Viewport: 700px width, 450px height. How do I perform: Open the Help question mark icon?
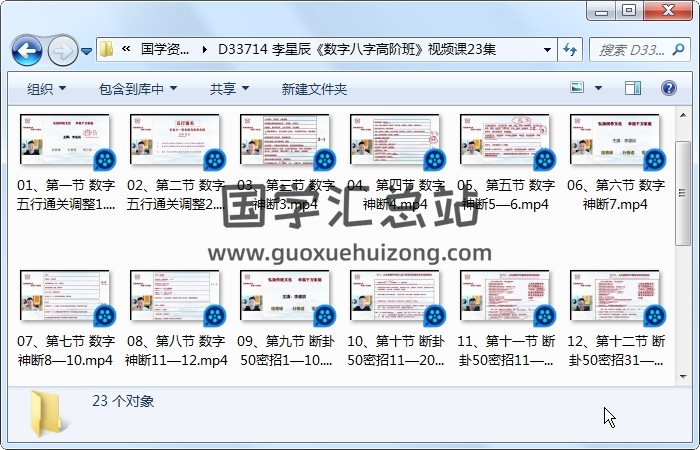(x=667, y=89)
